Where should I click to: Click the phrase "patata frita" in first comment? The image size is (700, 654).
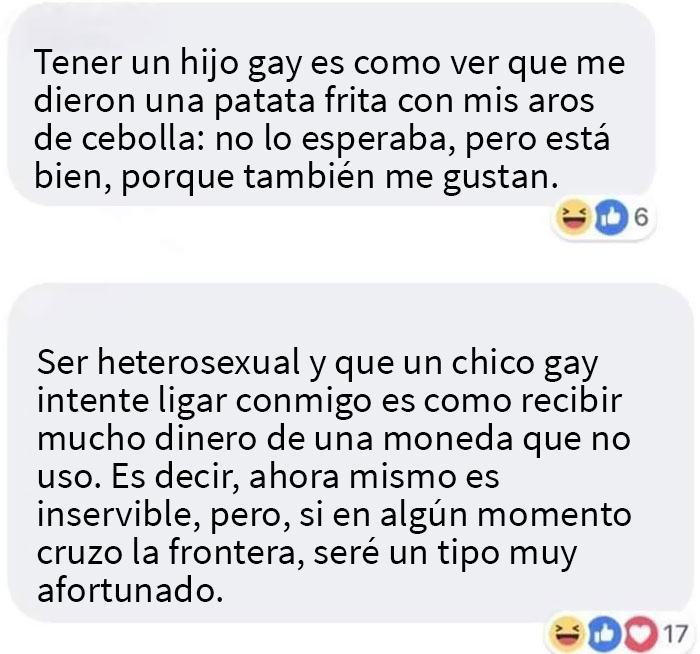pyautogui.click(x=300, y=100)
